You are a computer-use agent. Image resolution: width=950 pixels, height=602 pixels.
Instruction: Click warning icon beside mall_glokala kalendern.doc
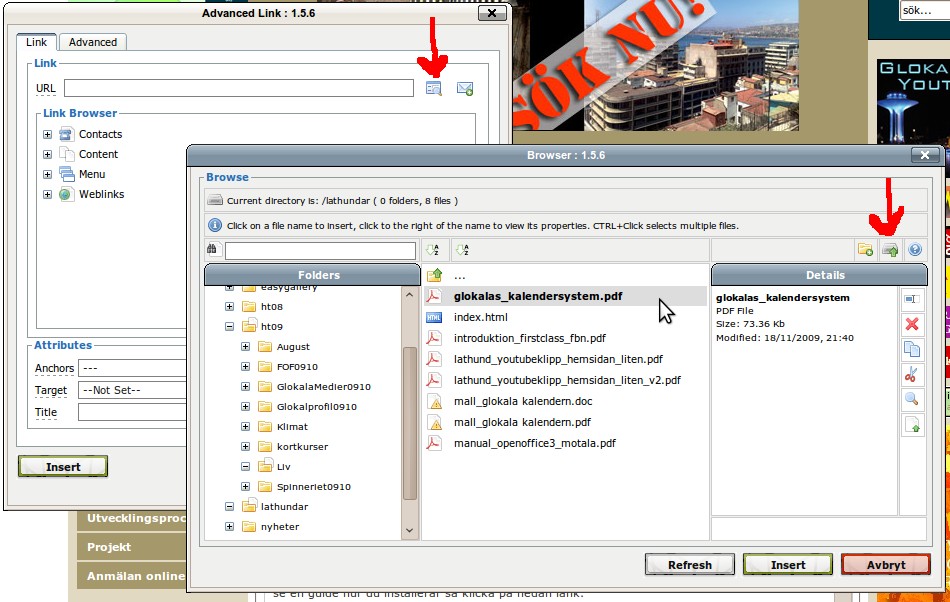pos(434,401)
